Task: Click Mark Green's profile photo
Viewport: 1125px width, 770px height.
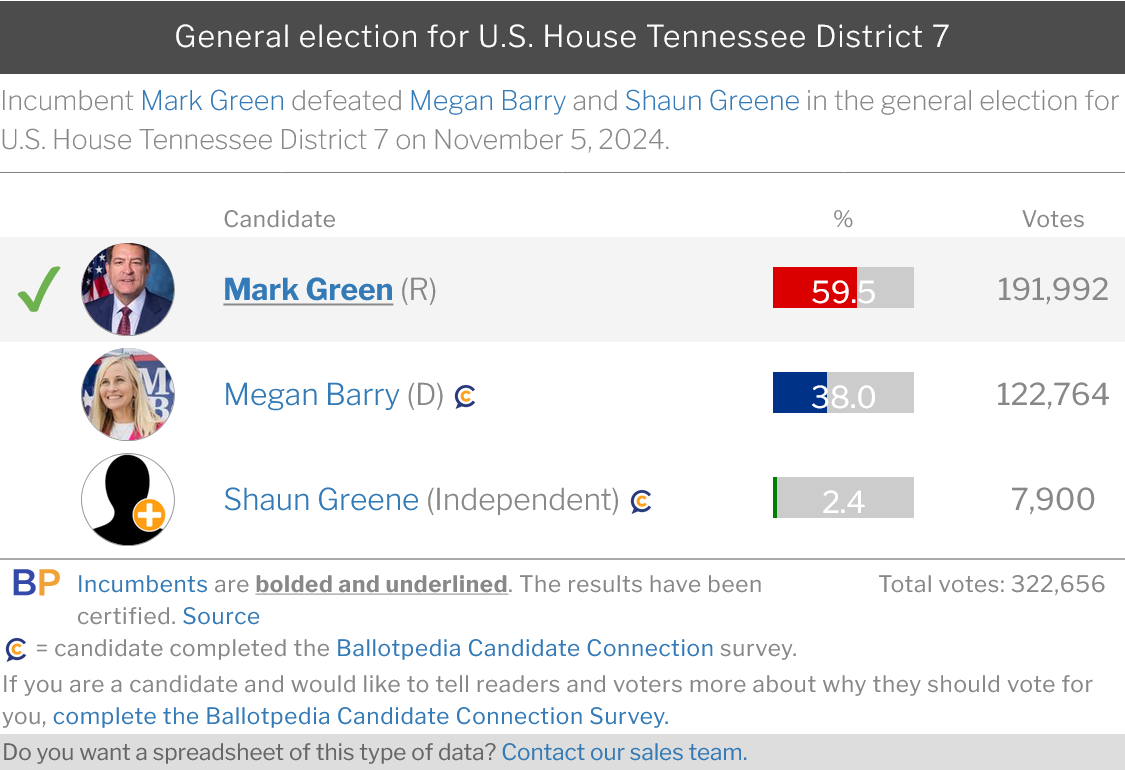Action: point(128,289)
